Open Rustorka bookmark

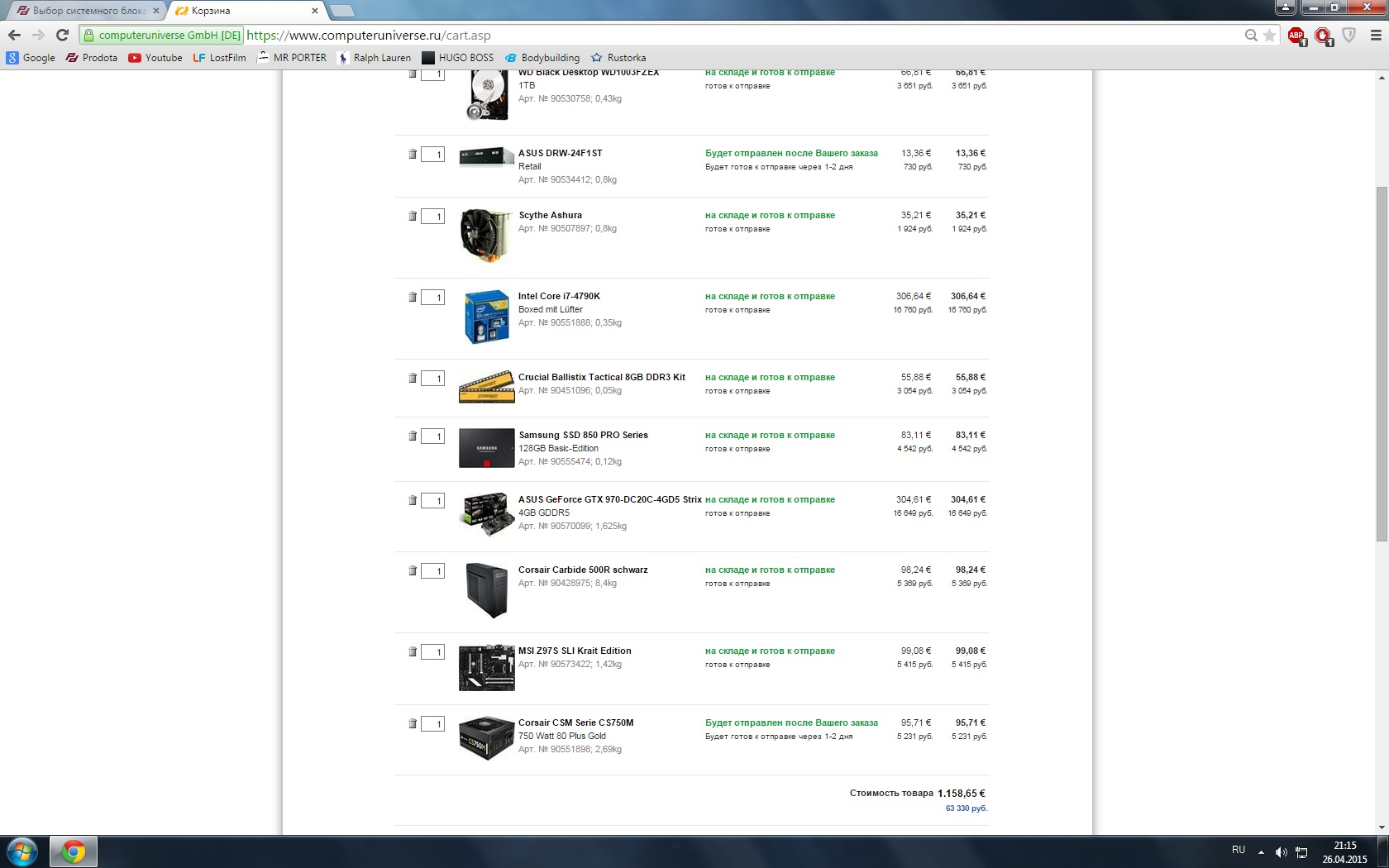pyautogui.click(x=618, y=58)
